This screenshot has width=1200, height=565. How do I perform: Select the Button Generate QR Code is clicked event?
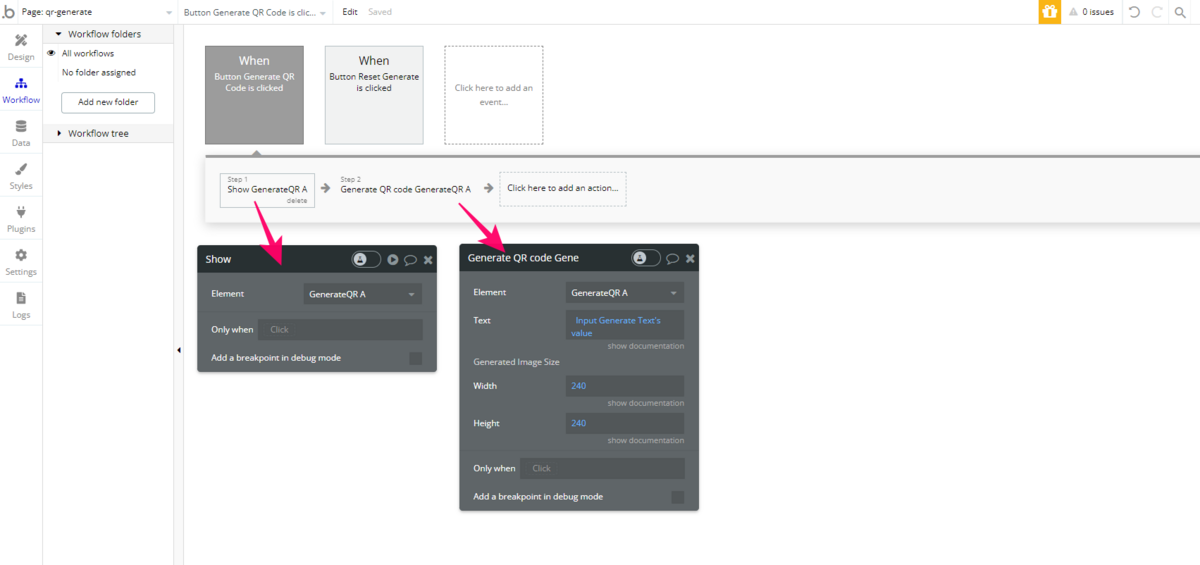(x=254, y=95)
